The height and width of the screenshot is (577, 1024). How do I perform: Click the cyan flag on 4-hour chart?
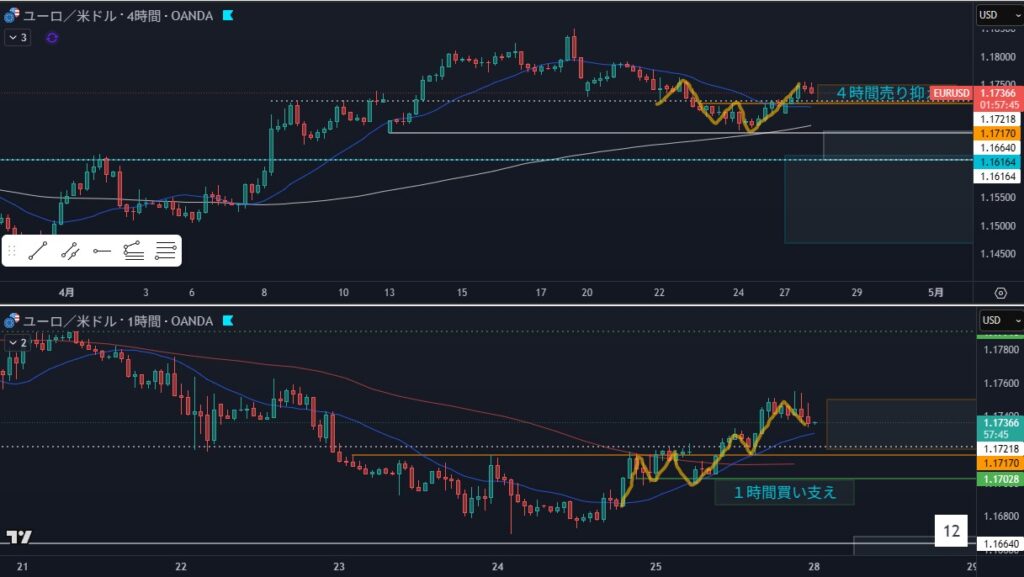tap(229, 15)
